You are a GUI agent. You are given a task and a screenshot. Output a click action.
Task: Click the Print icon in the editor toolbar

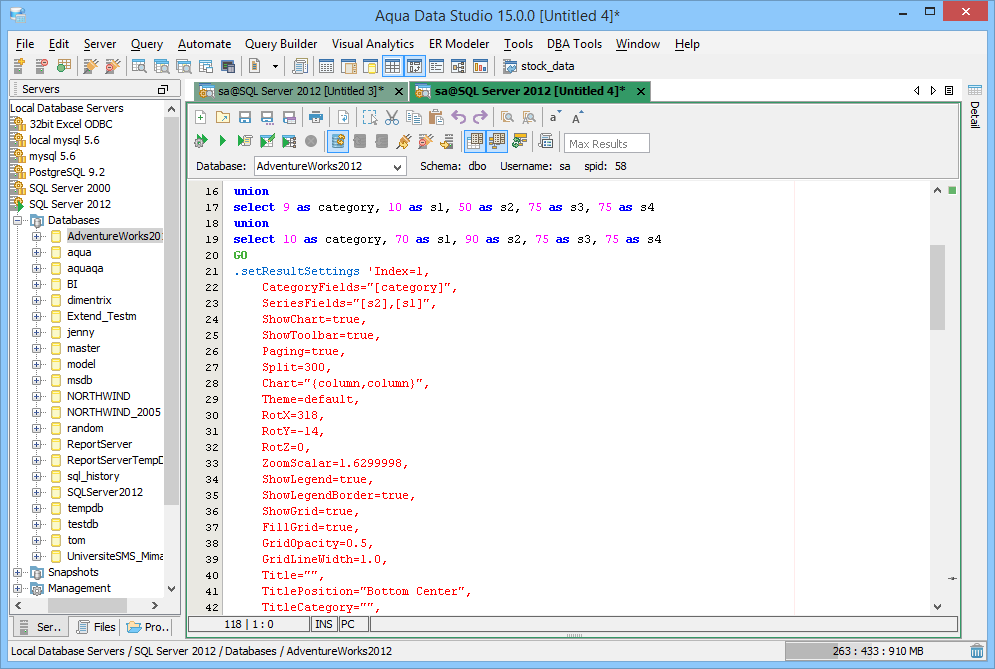point(316,117)
